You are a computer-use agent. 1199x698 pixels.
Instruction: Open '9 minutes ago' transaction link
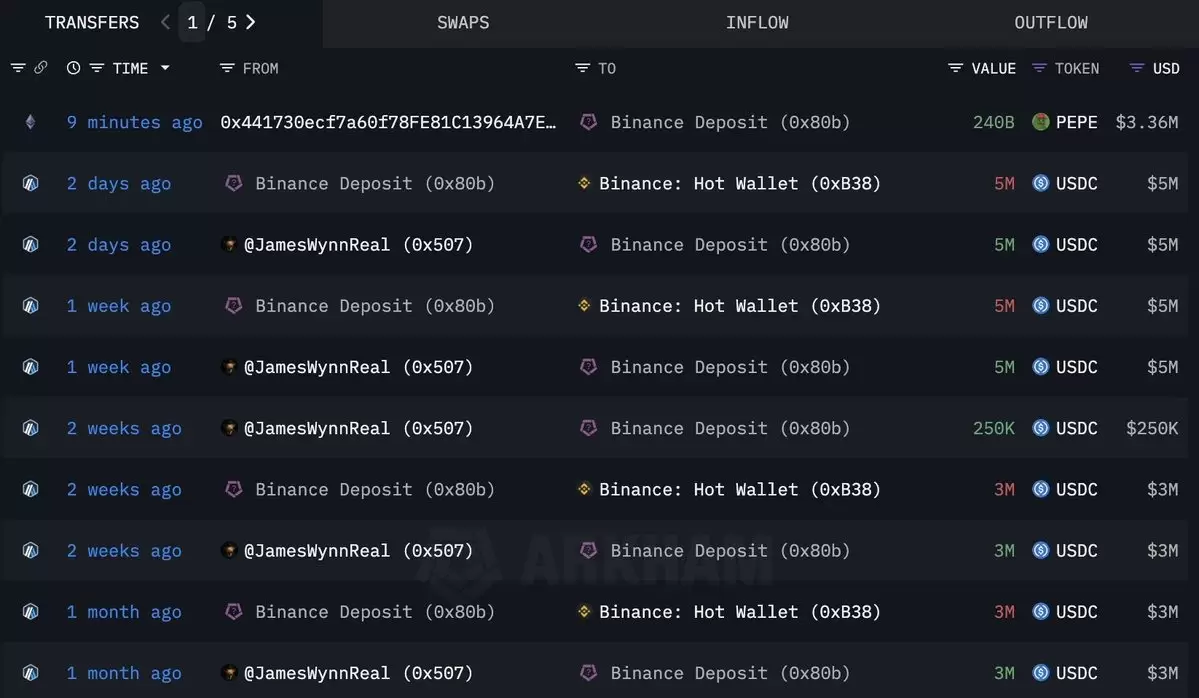click(134, 122)
